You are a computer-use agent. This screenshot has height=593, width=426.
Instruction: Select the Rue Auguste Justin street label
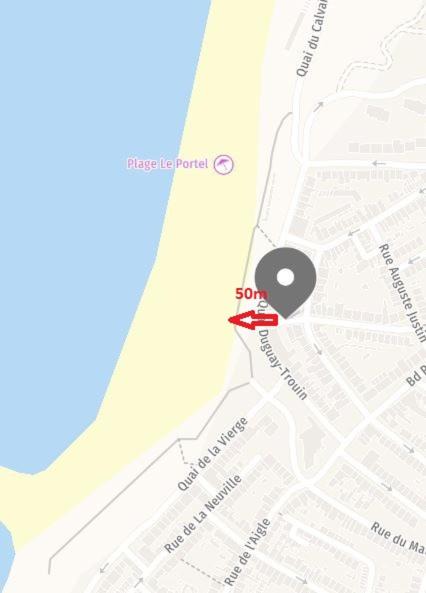point(402,293)
